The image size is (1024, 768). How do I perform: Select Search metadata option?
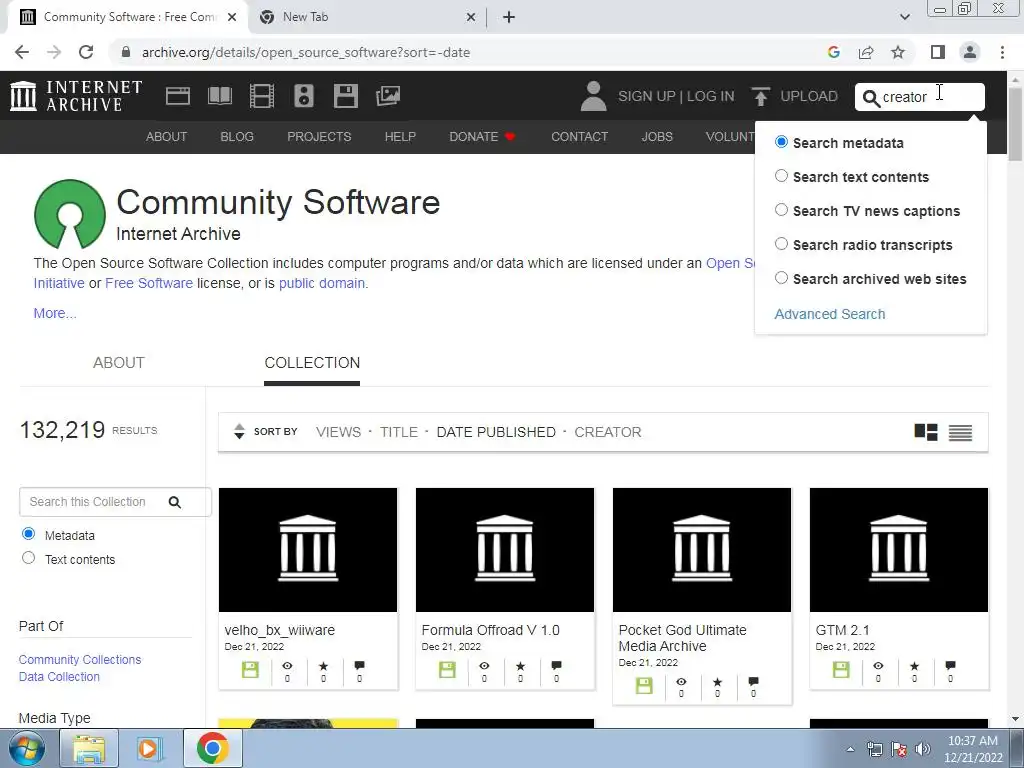click(x=781, y=142)
